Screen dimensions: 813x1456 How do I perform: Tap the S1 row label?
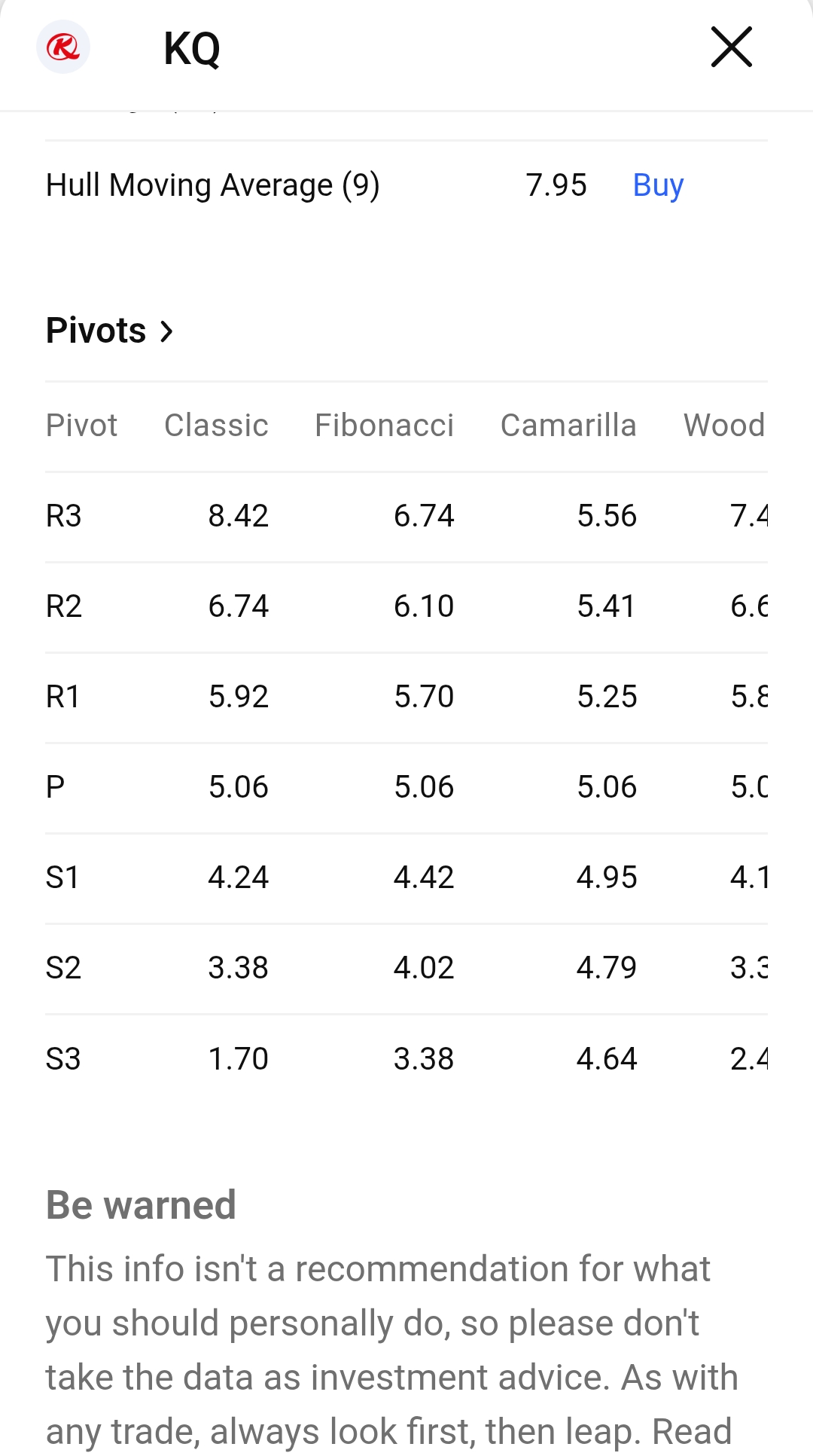point(62,878)
